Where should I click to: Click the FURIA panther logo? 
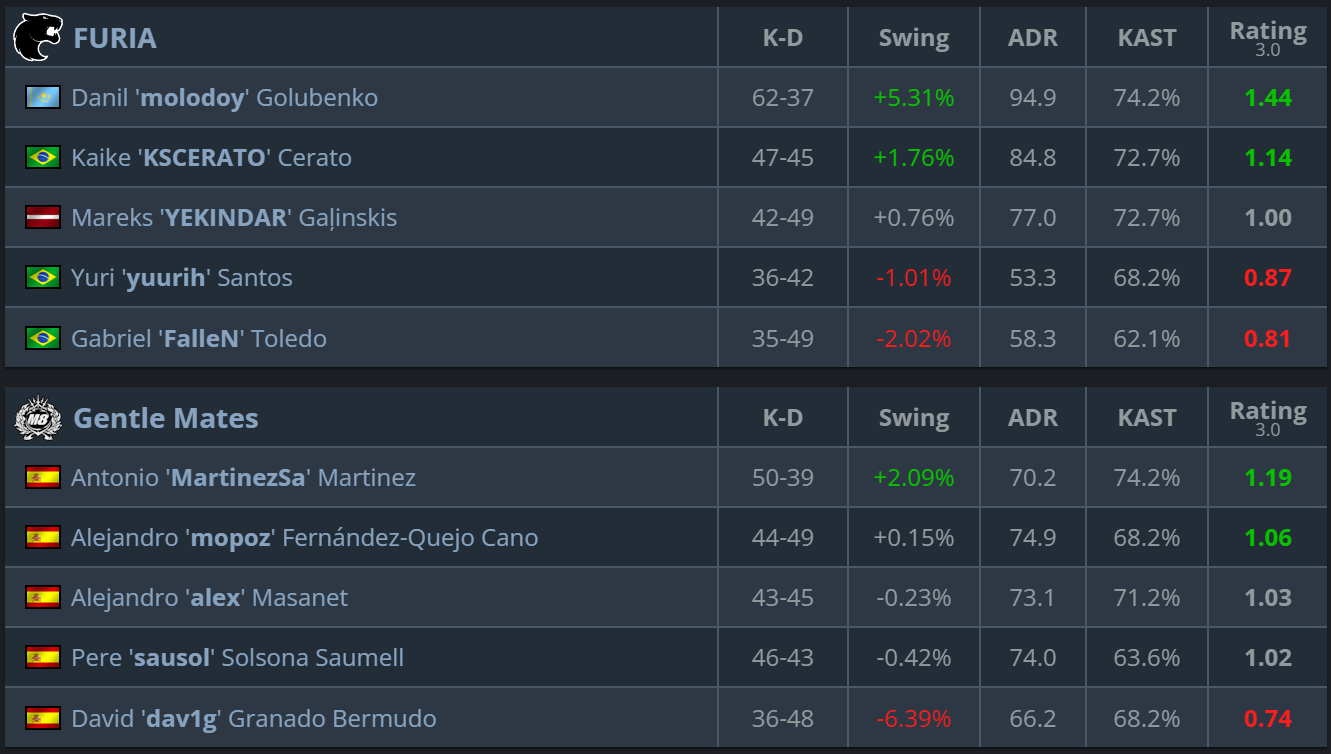[38, 38]
